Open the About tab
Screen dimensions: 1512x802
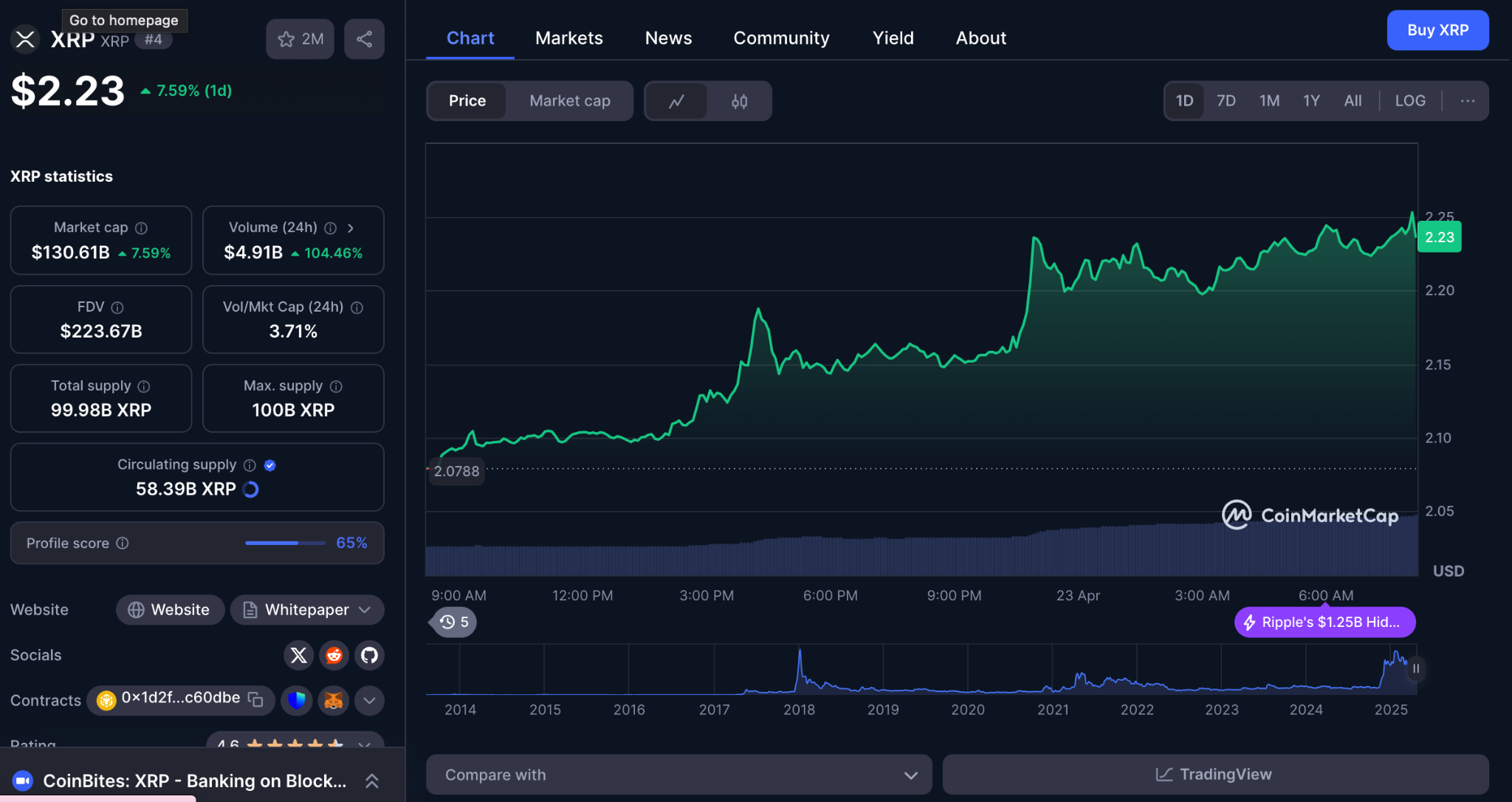pyautogui.click(x=981, y=38)
